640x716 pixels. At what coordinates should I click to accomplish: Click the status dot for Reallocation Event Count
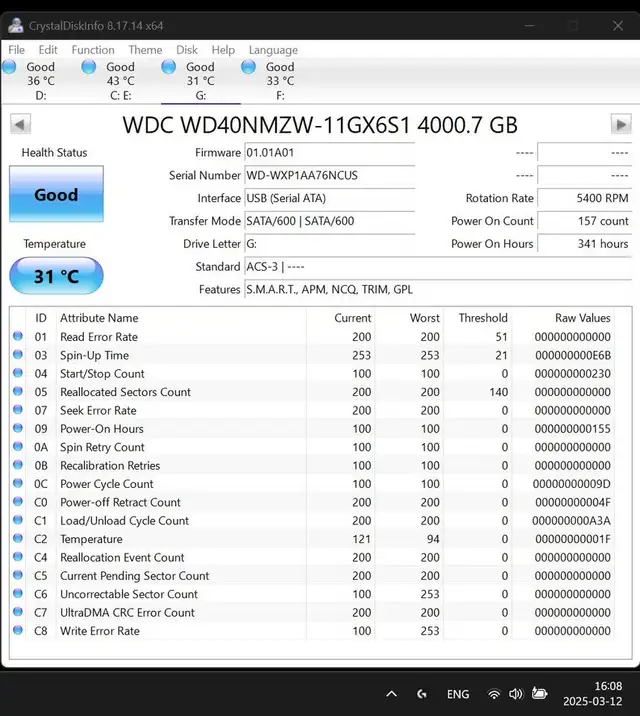pos(18,557)
